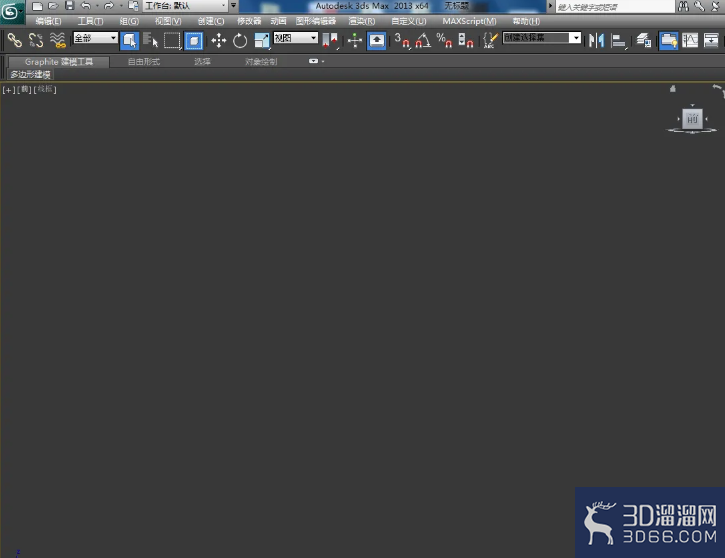Select the Select and Rotate tool
The width and height of the screenshot is (725, 558).
tap(240, 41)
